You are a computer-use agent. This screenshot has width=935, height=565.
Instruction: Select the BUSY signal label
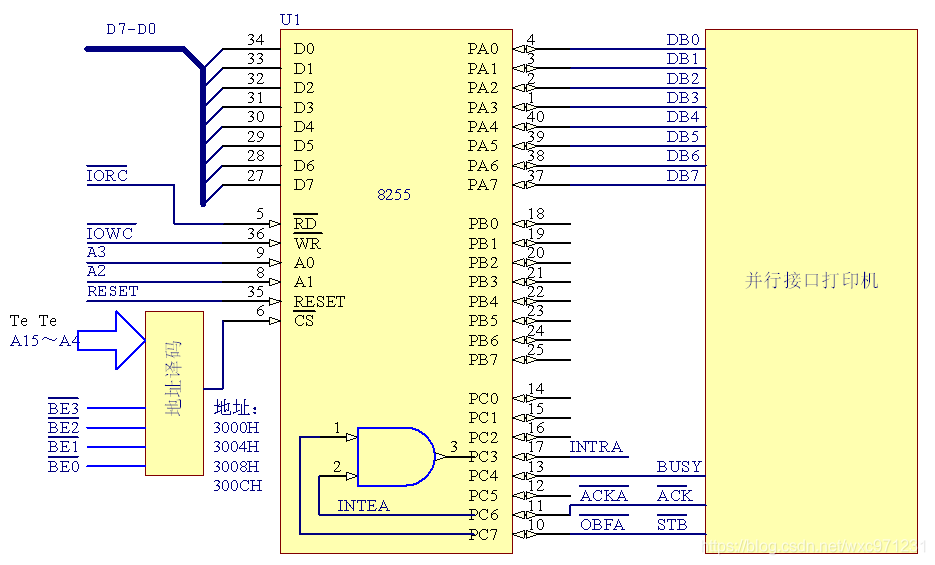[679, 467]
